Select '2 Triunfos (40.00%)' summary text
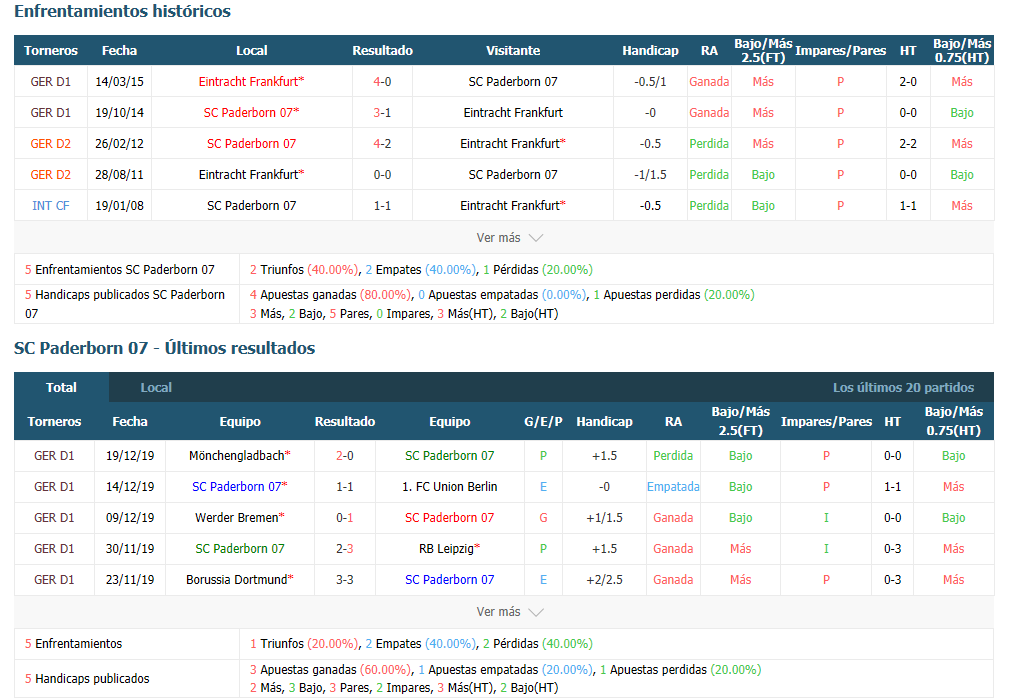Image resolution: width=1014 pixels, height=700 pixels. [304, 269]
